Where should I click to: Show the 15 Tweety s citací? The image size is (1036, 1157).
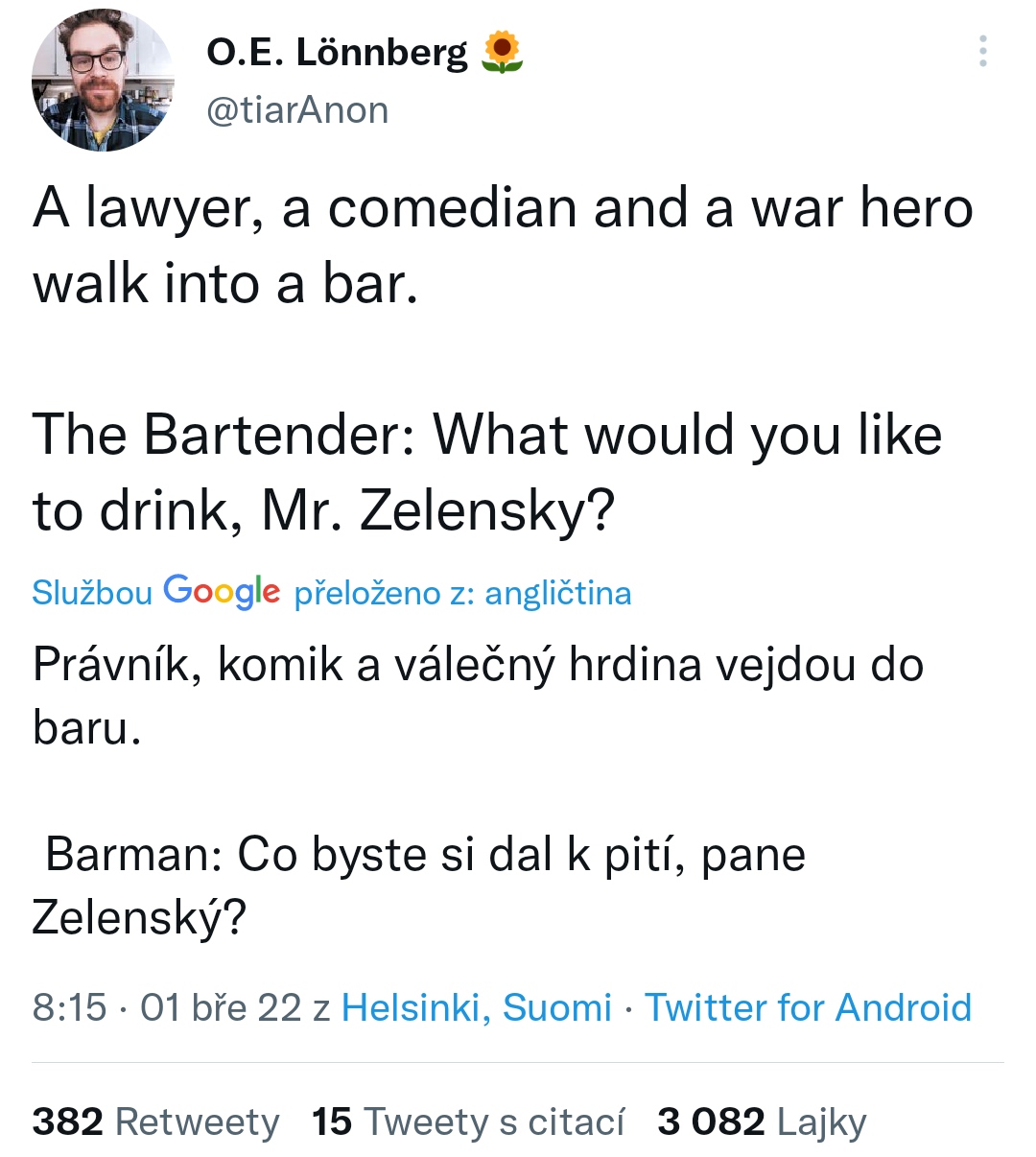467,1121
